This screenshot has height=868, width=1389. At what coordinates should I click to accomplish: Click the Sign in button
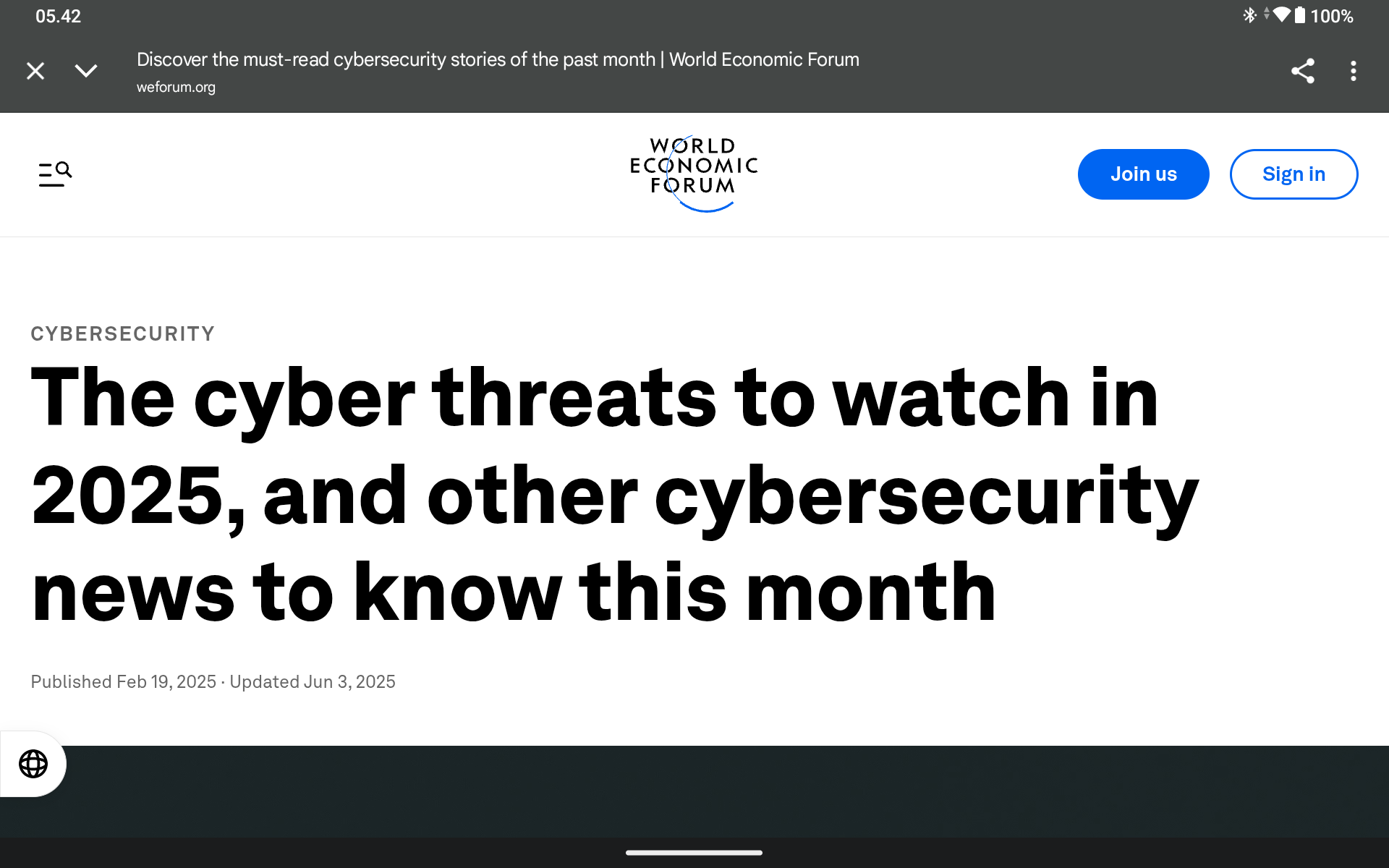pyautogui.click(x=1293, y=174)
